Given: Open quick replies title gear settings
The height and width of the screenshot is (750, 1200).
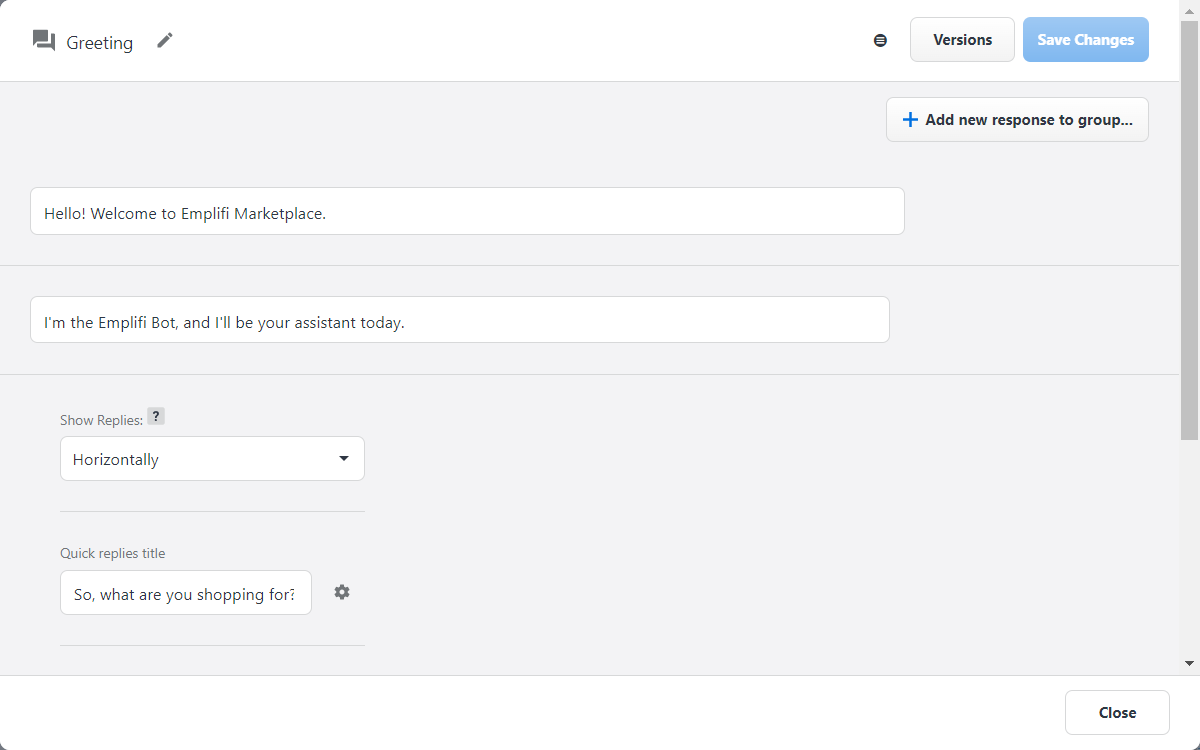Looking at the screenshot, I should coord(342,592).
